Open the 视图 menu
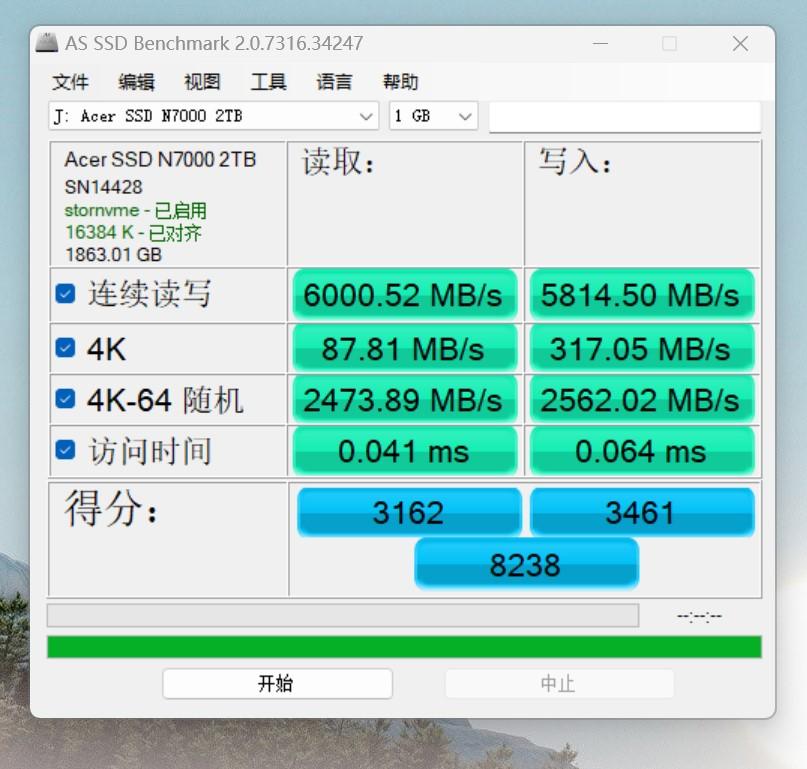This screenshot has height=769, width=807. coord(202,82)
